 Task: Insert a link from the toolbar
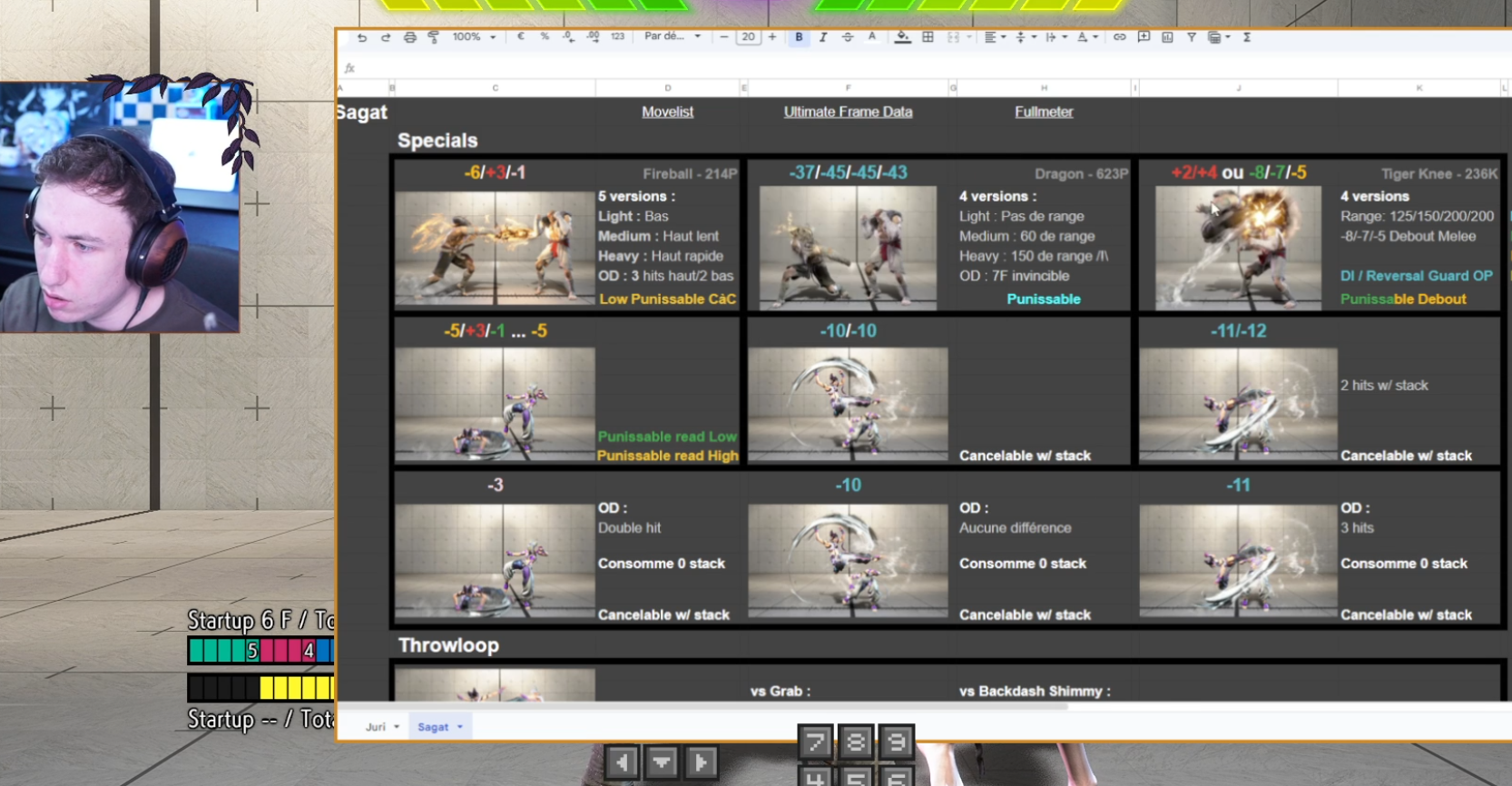tap(1120, 37)
